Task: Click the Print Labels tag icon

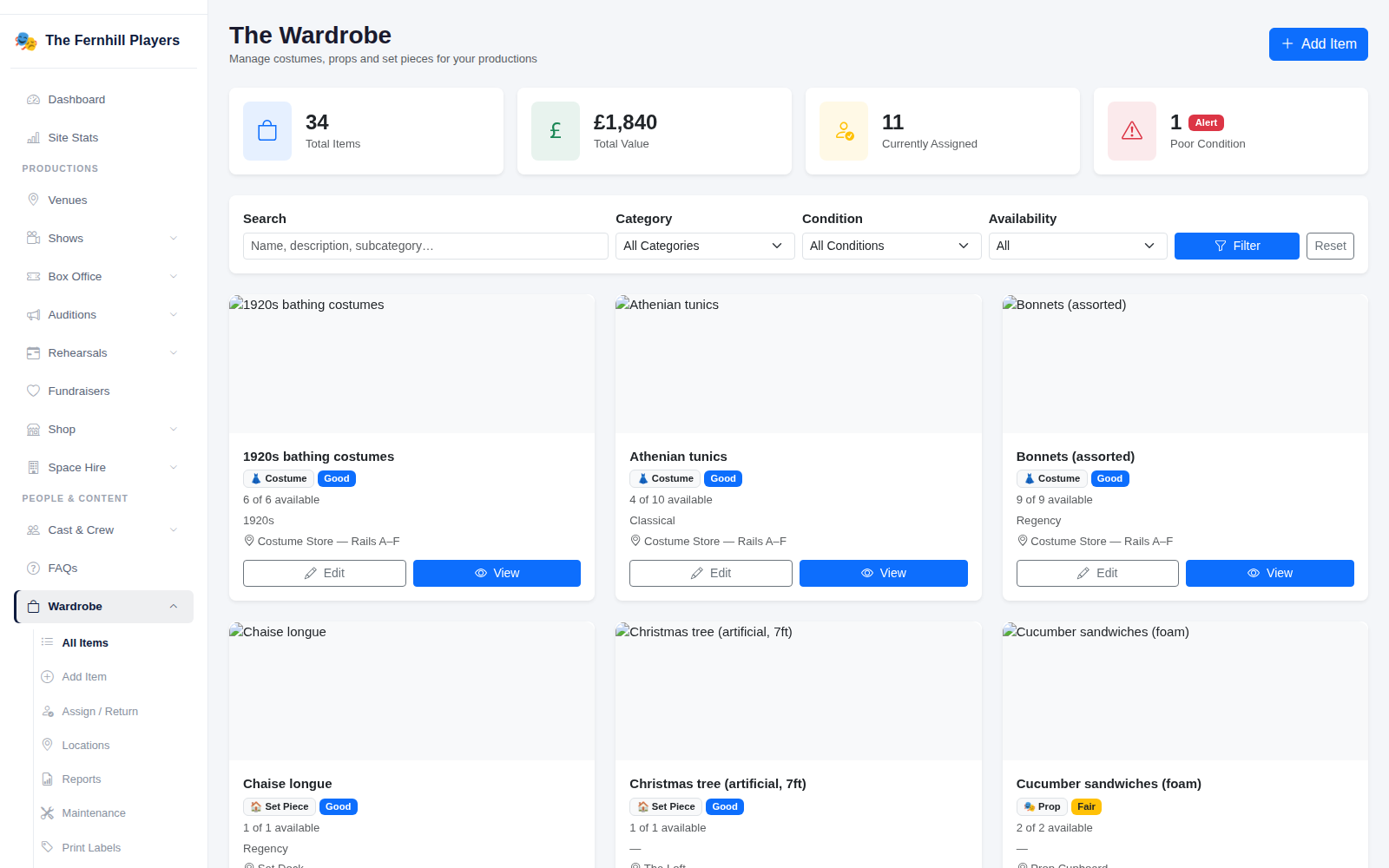Action: pyautogui.click(x=47, y=847)
